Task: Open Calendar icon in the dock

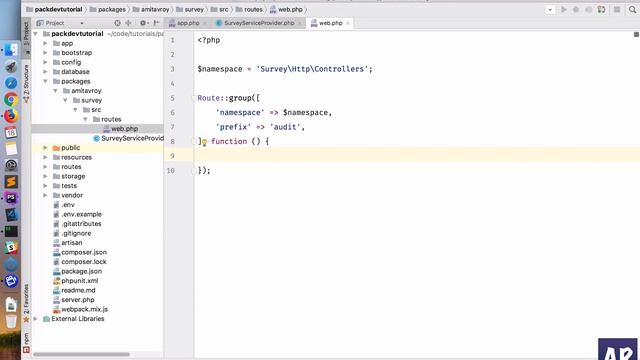Action: [x=11, y=132]
